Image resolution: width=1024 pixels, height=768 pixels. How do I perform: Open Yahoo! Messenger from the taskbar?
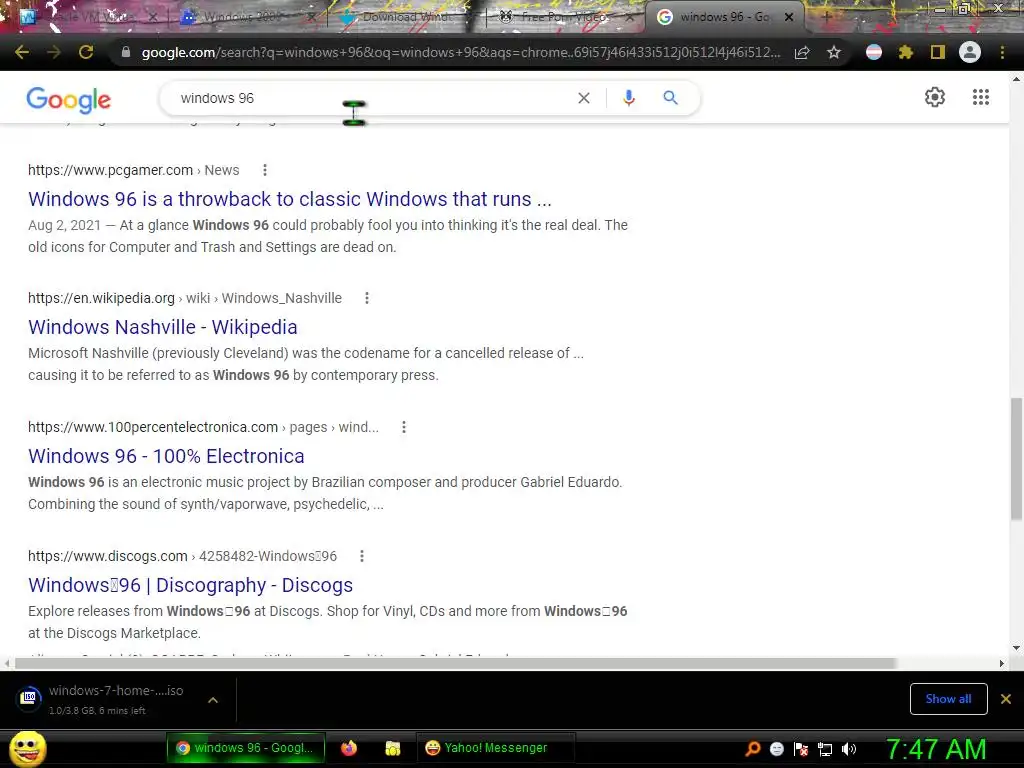494,748
